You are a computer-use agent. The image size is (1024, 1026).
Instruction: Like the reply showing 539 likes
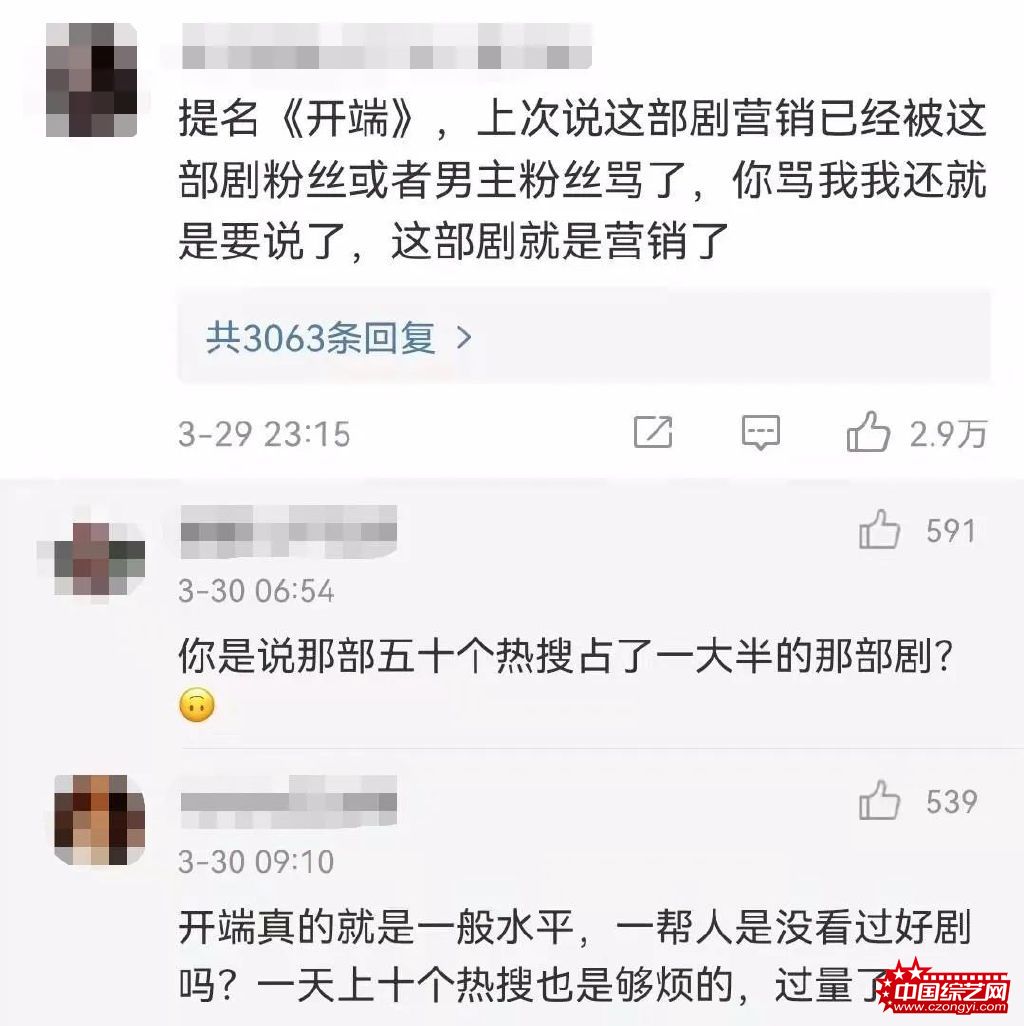879,800
